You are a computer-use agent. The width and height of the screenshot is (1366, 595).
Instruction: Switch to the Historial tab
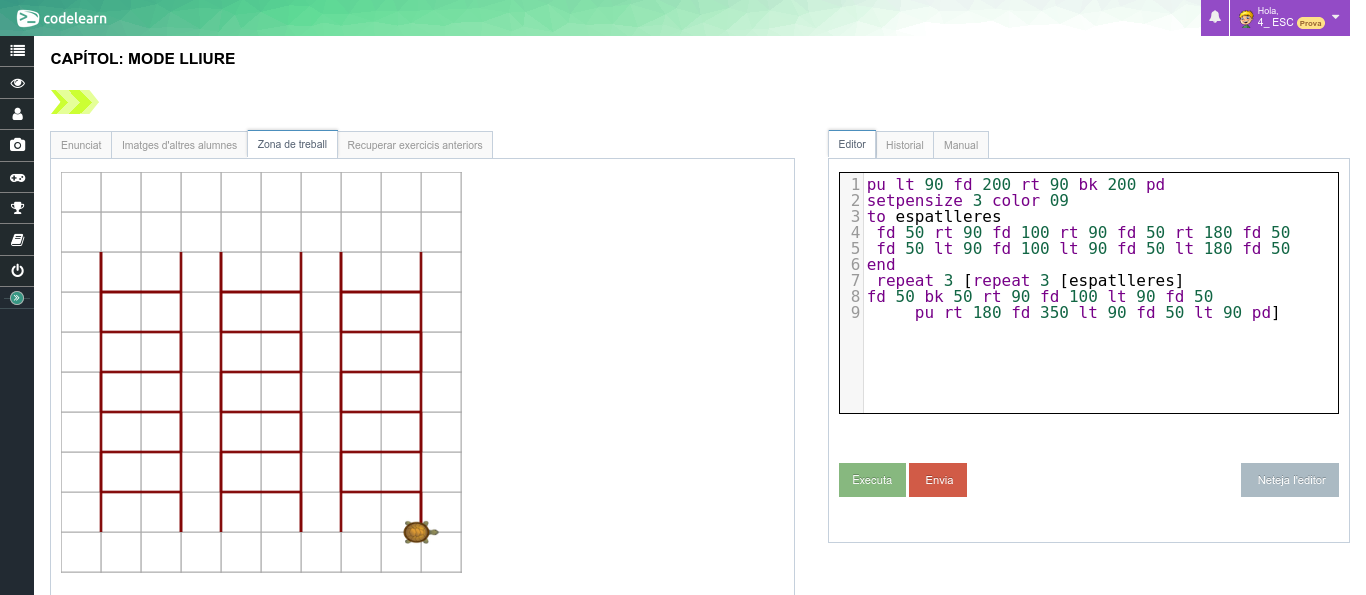pos(904,145)
